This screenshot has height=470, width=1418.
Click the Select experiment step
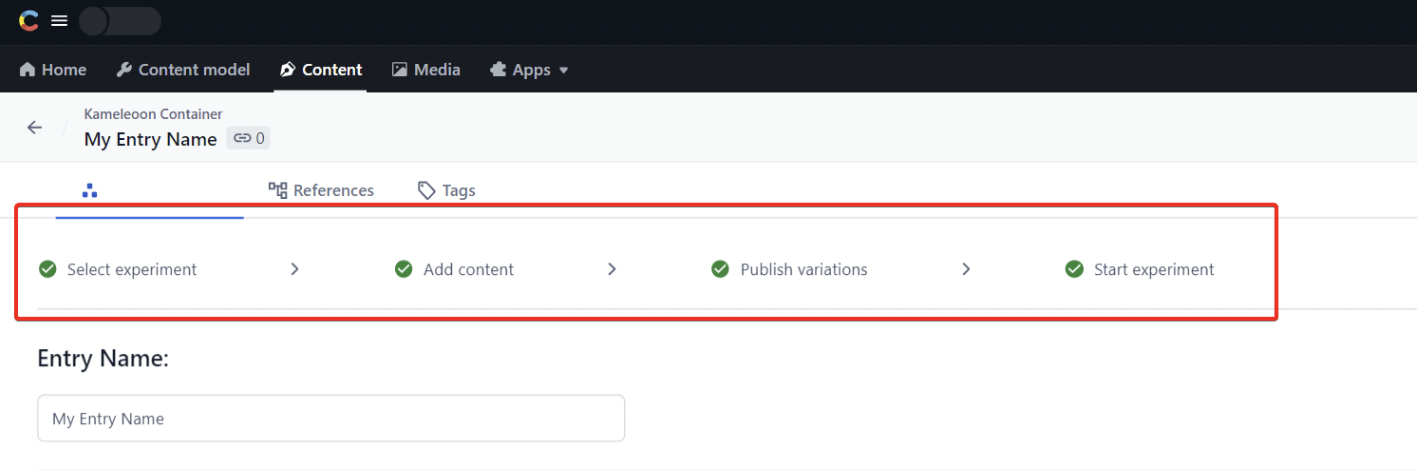tap(131, 269)
